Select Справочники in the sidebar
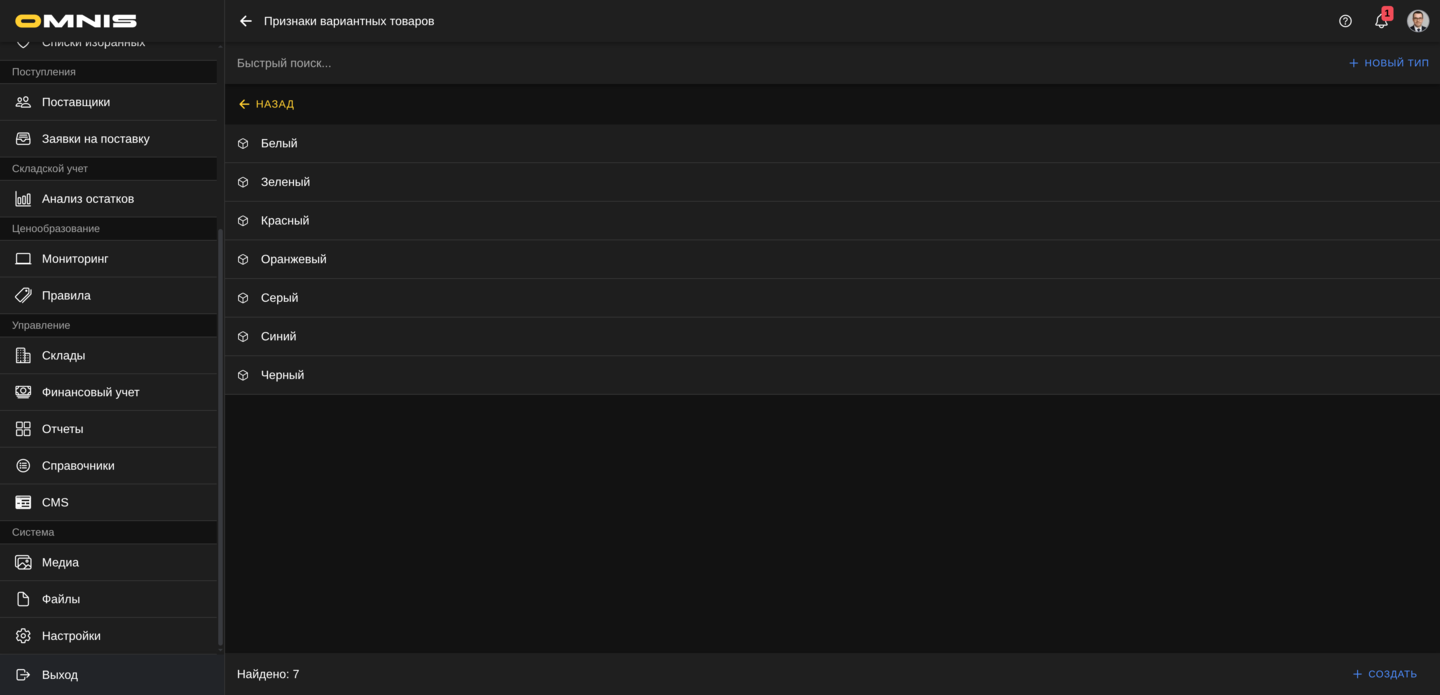Image resolution: width=1440 pixels, height=695 pixels. (78, 466)
